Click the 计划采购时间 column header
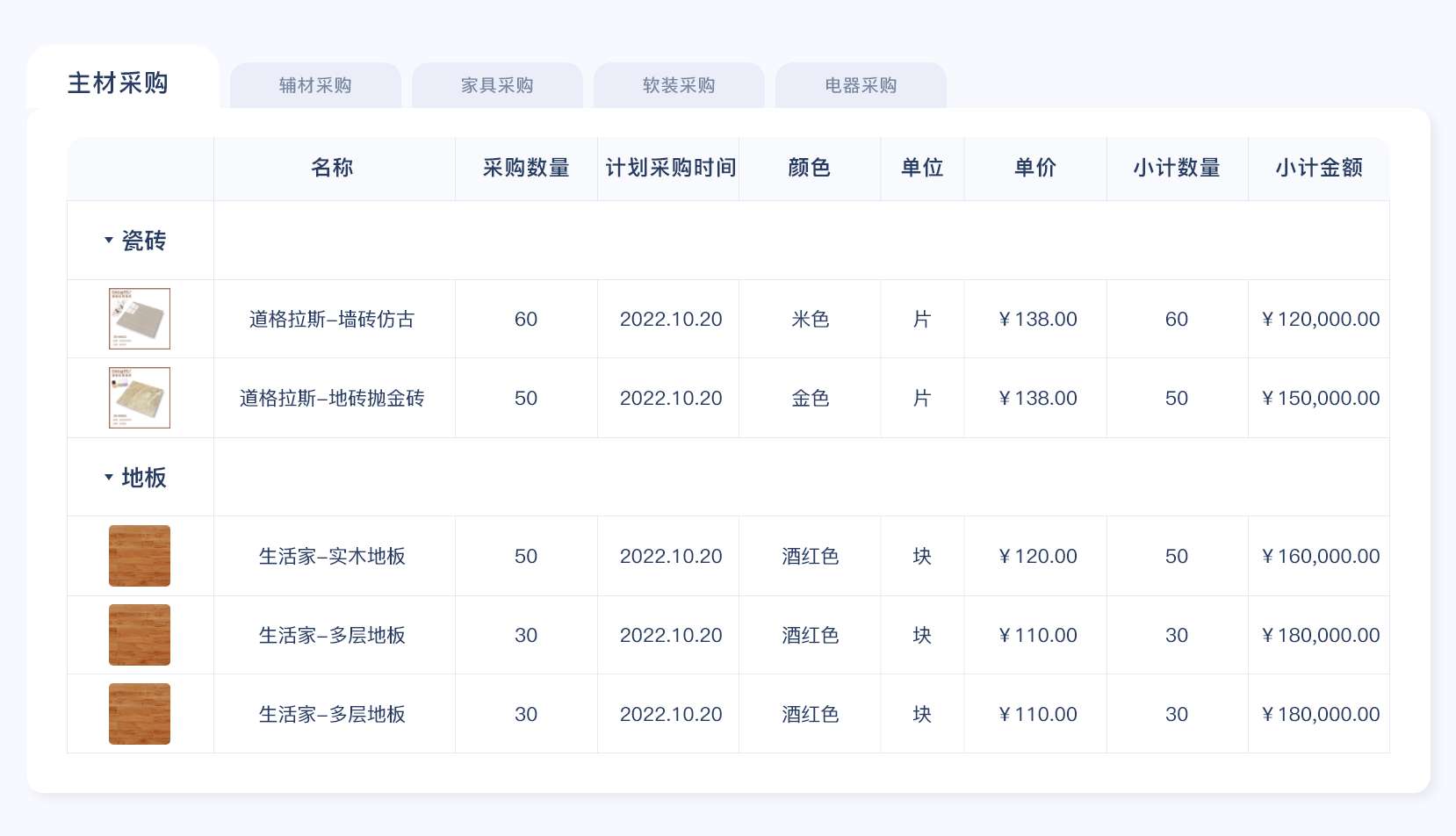The image size is (1456, 836). [671, 168]
